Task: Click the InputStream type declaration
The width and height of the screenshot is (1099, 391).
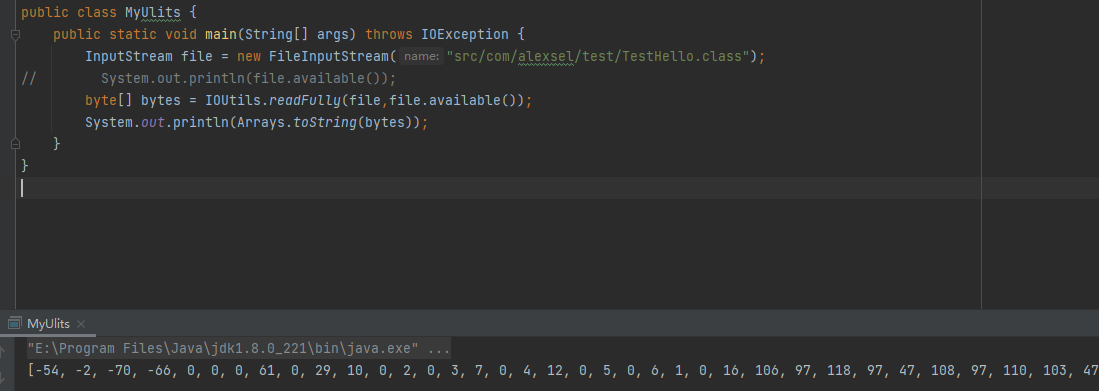Action: point(129,57)
